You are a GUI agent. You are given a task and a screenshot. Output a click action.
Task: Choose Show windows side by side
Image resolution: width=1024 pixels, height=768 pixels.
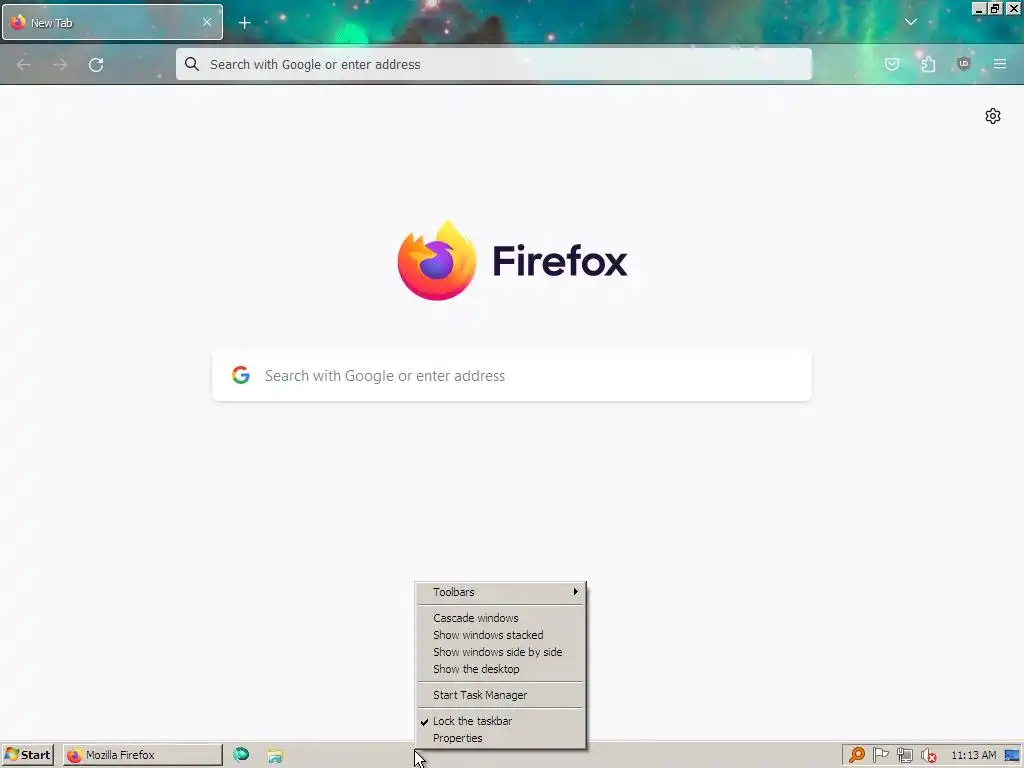tap(501, 652)
